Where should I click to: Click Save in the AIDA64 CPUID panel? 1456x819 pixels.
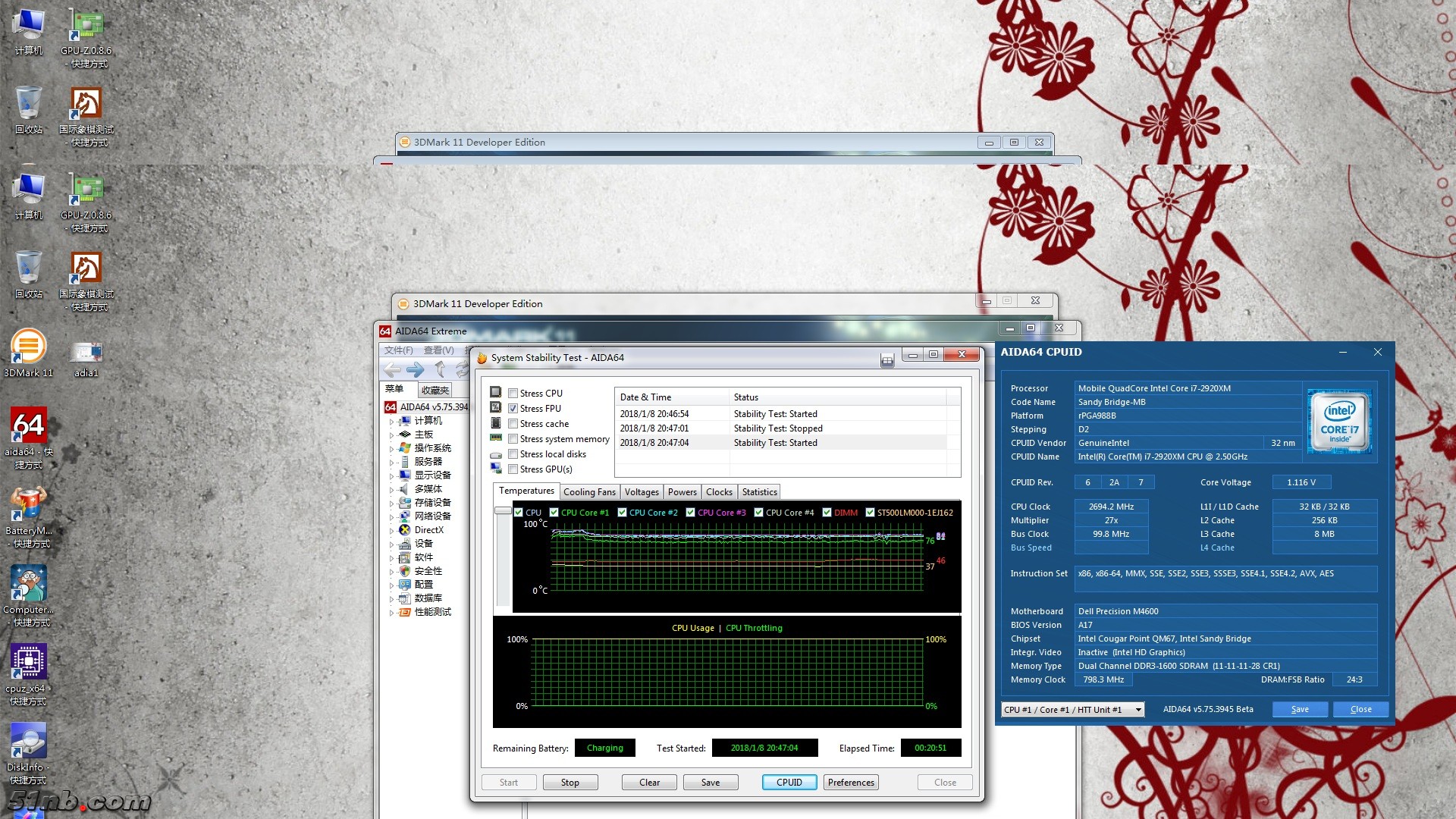1300,710
